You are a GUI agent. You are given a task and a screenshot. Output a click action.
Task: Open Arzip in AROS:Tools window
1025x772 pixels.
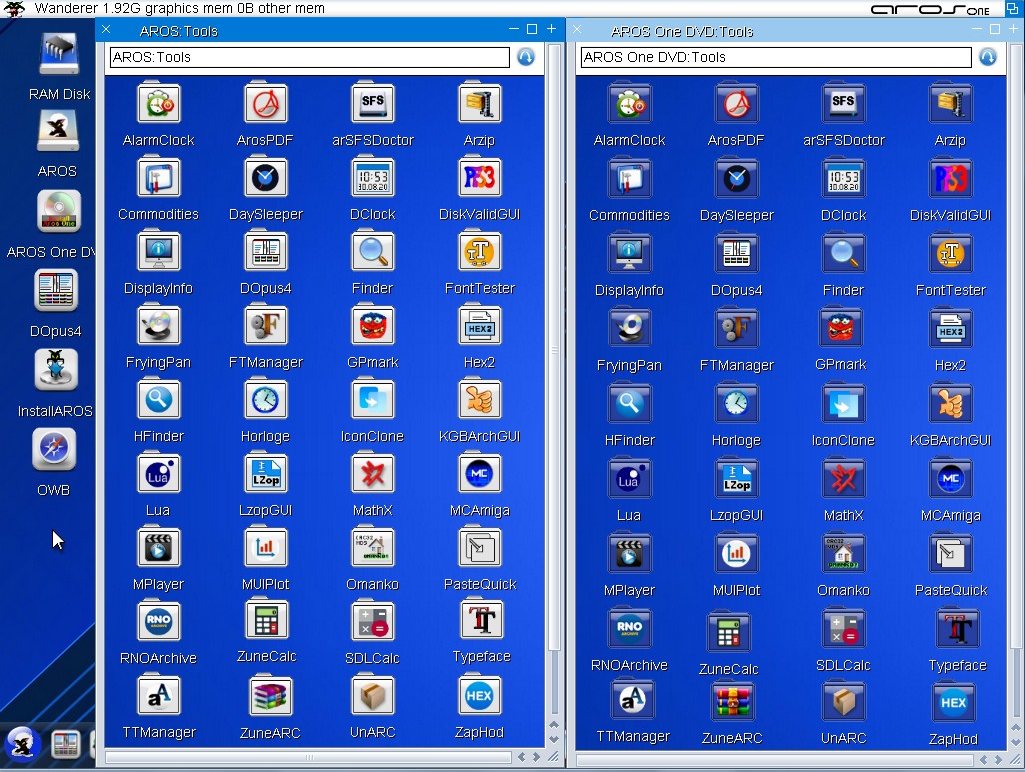[480, 103]
